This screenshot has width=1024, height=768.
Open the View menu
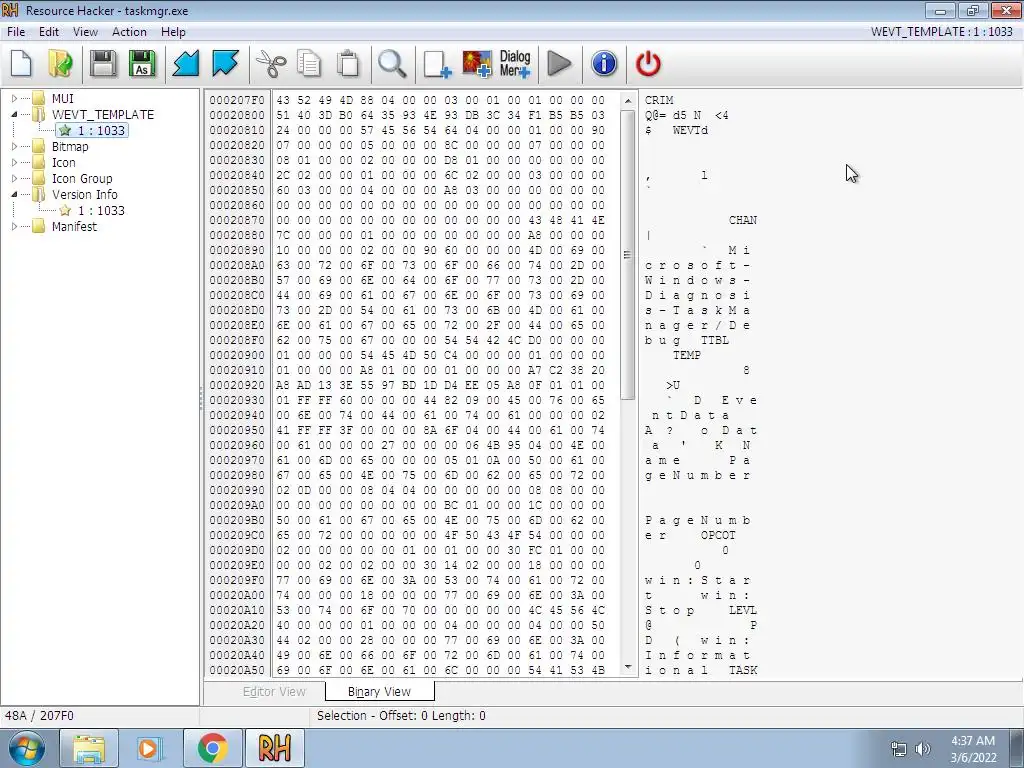point(85,31)
